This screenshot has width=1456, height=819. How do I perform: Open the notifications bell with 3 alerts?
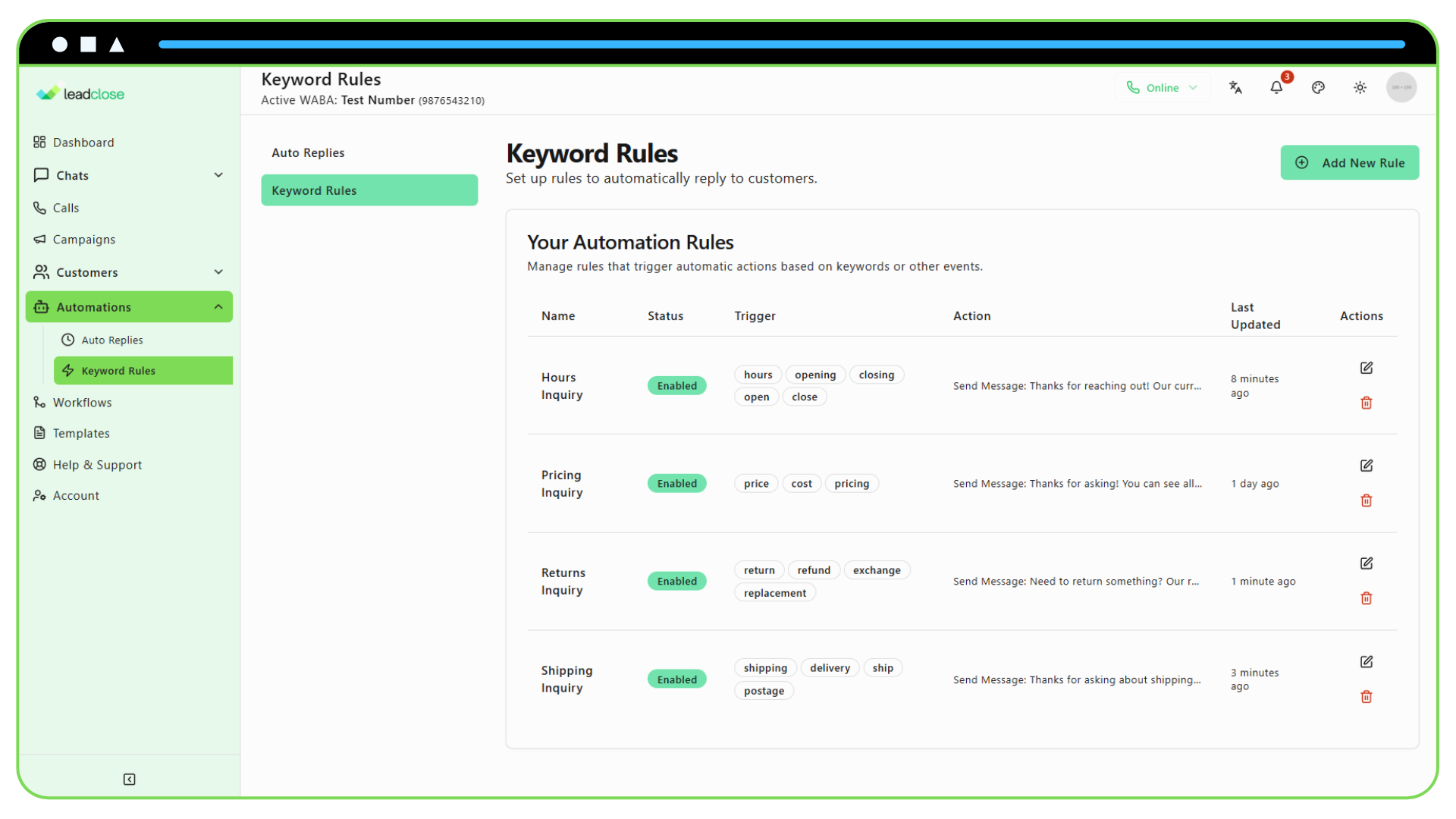[x=1276, y=87]
